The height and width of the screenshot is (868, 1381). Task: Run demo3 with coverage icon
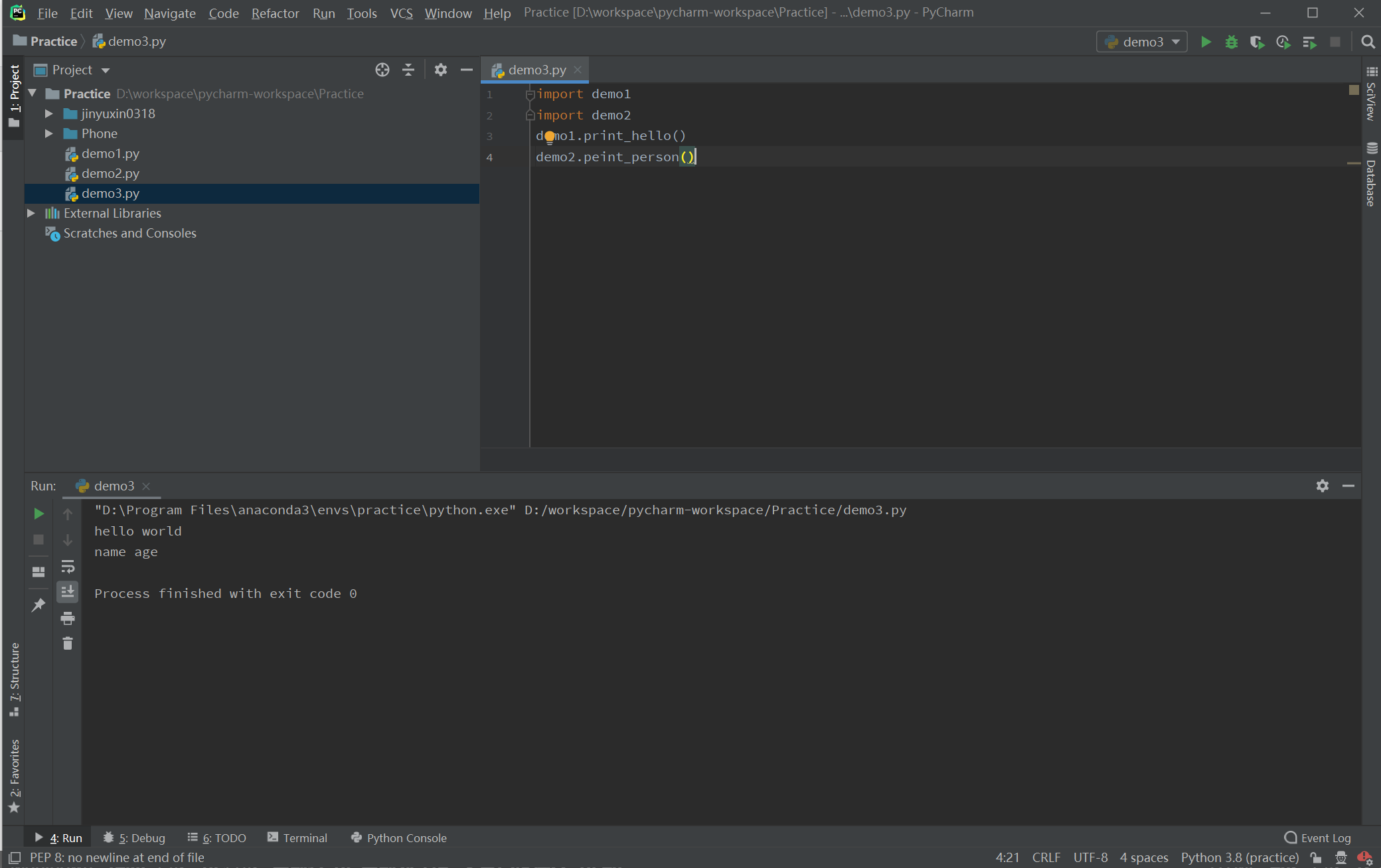[1256, 42]
